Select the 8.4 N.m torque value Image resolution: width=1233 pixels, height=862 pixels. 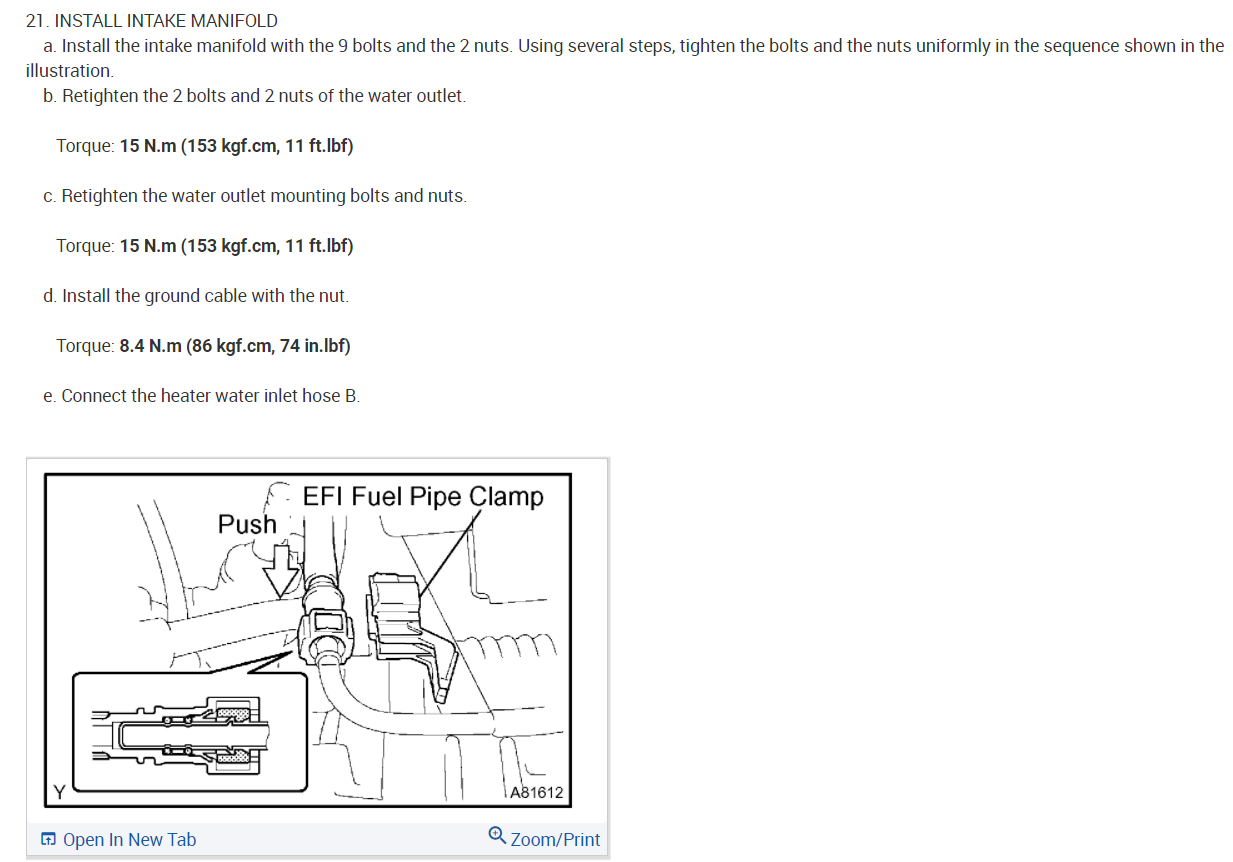[x=151, y=346]
